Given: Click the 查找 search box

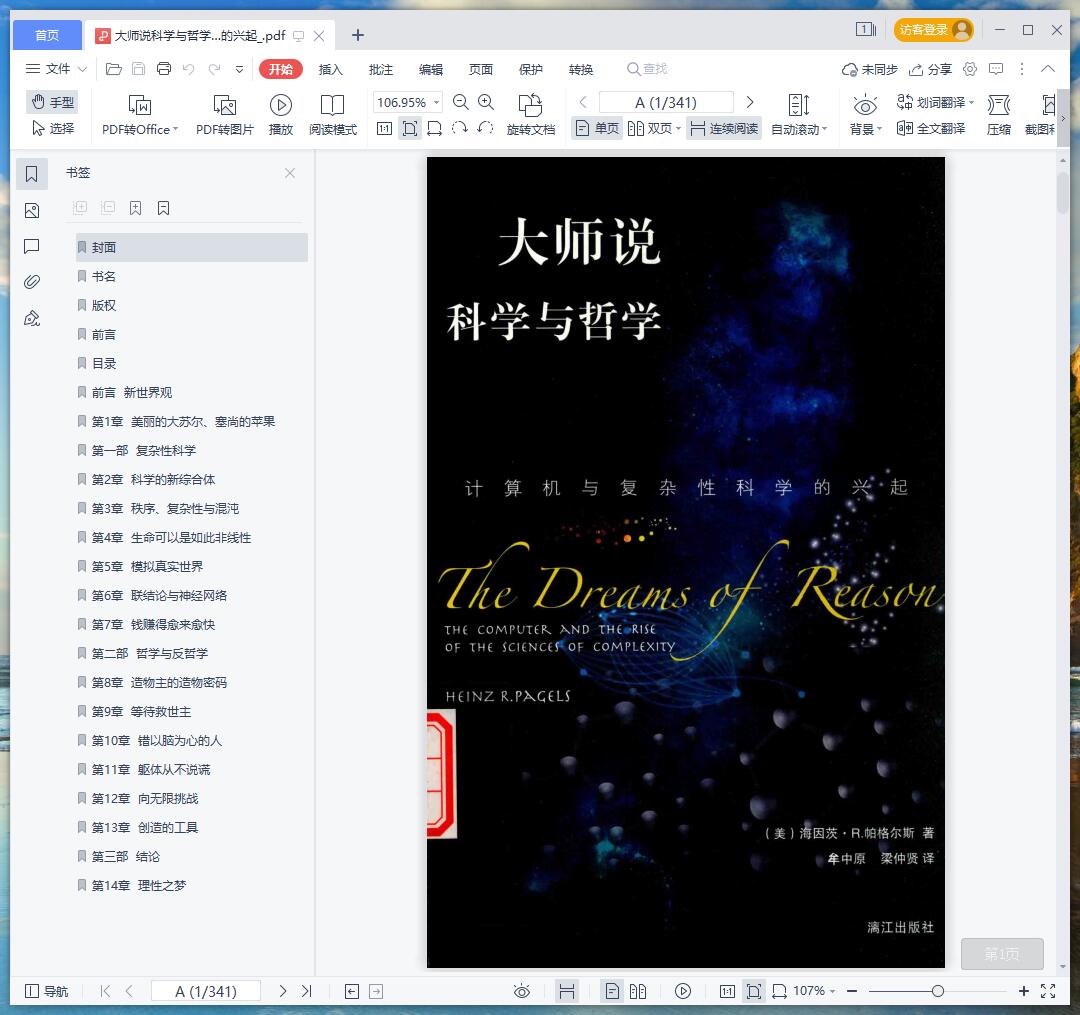Looking at the screenshot, I should (x=647, y=69).
